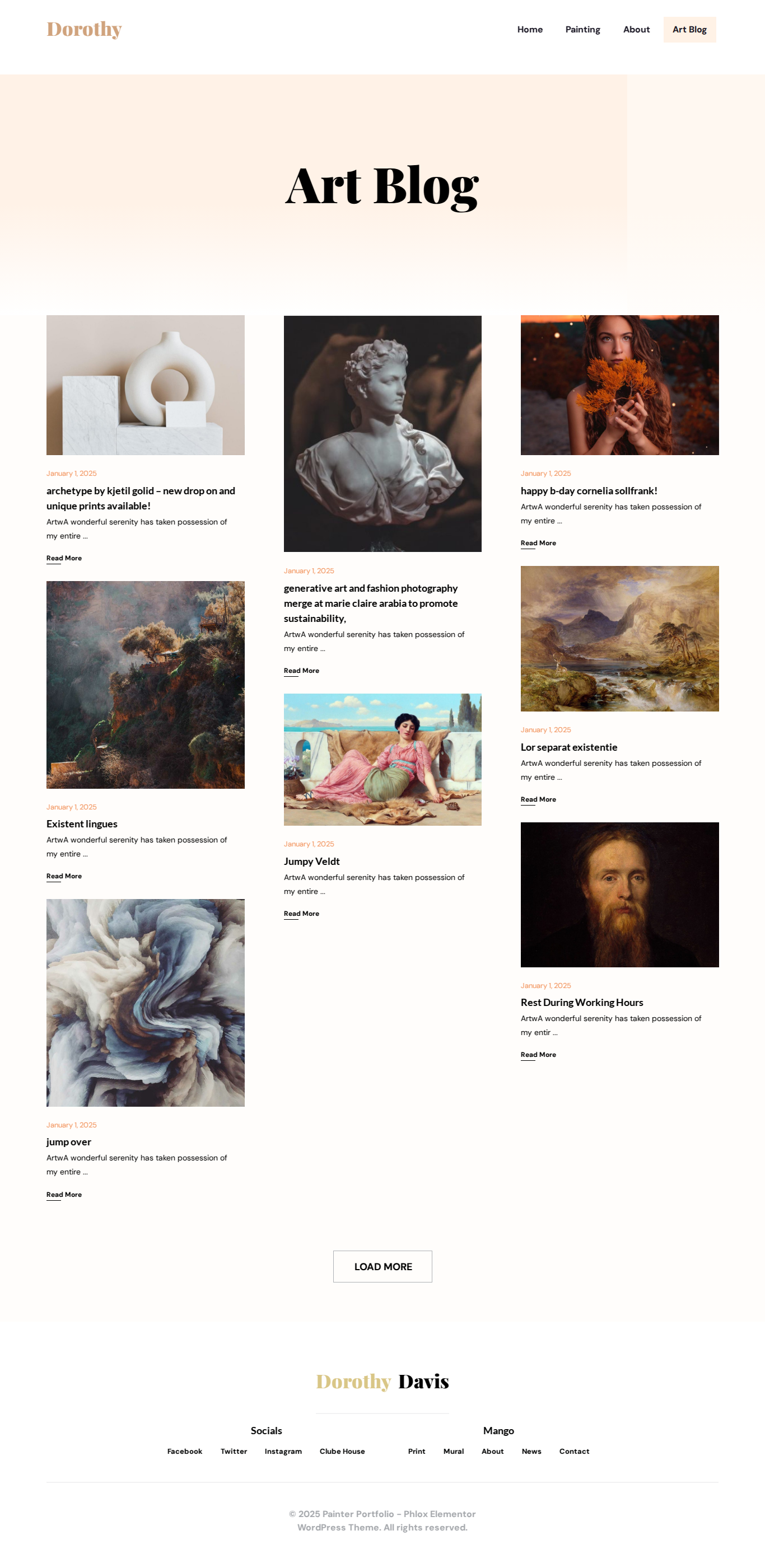Open the Instagram footer link
This screenshot has width=765, height=1568.
(x=283, y=1451)
